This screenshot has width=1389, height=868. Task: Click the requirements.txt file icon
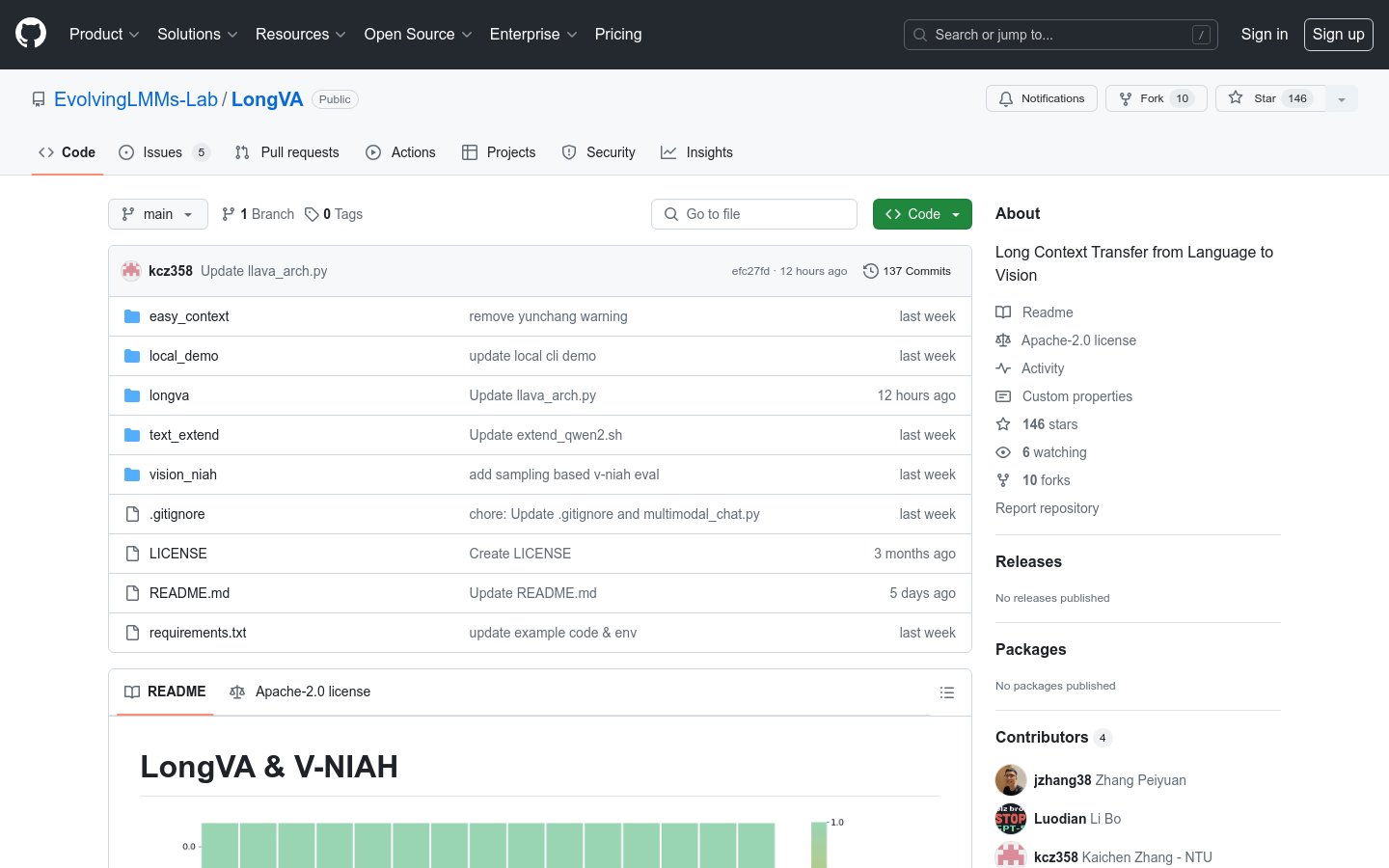tap(132, 633)
